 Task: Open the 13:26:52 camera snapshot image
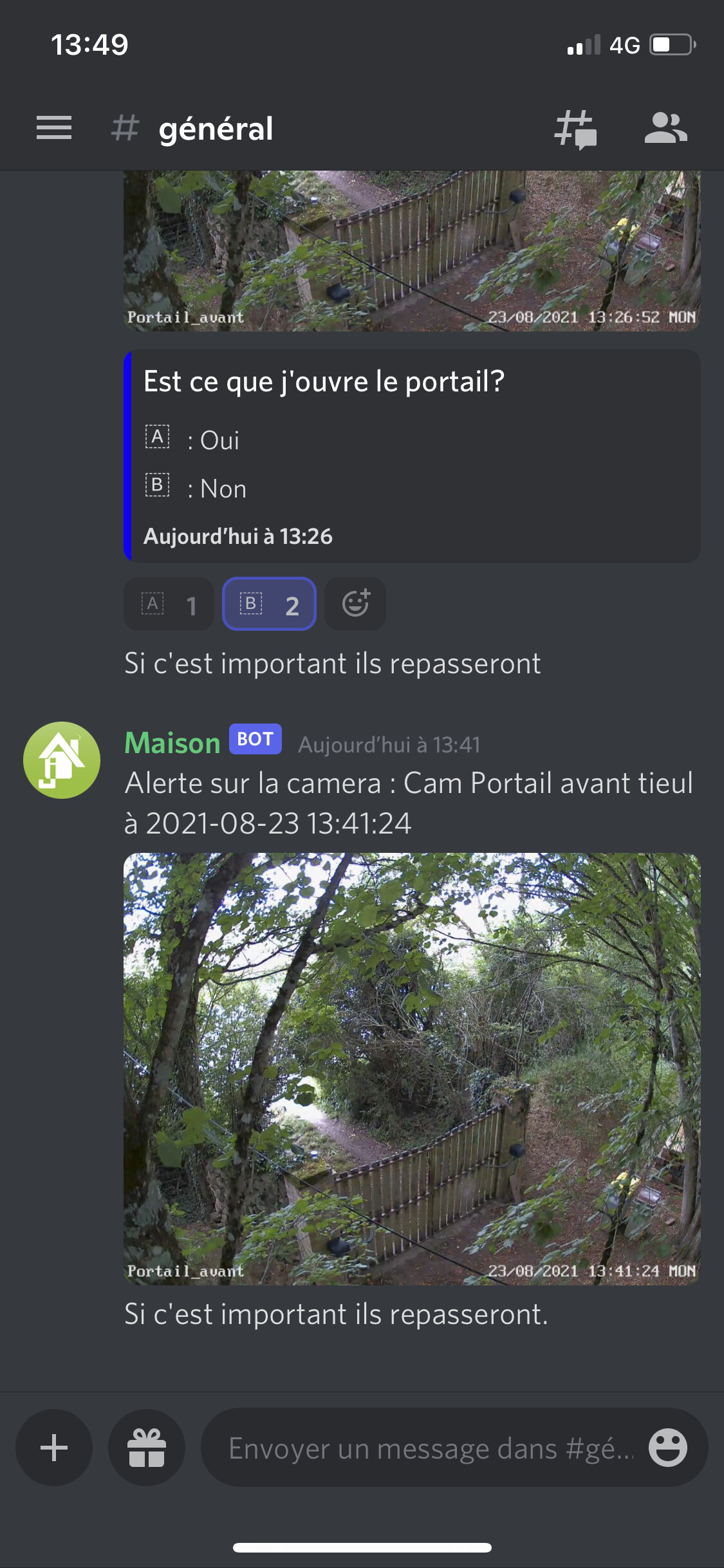(x=412, y=251)
